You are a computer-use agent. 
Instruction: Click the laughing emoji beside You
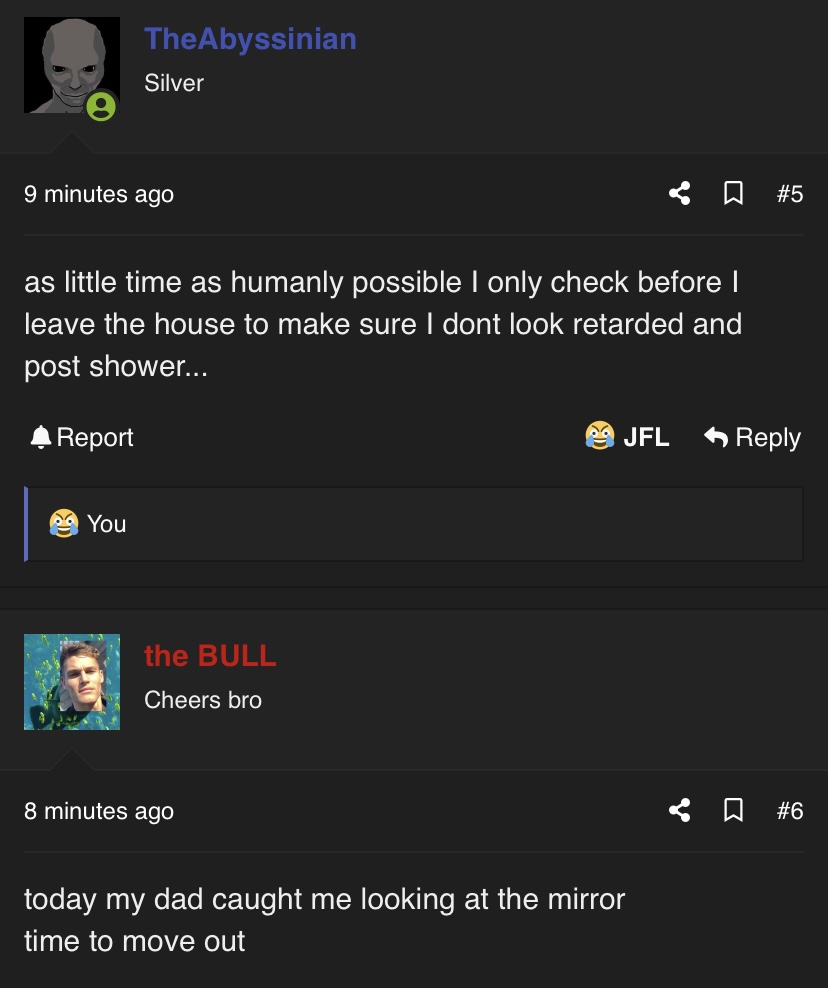(x=64, y=523)
